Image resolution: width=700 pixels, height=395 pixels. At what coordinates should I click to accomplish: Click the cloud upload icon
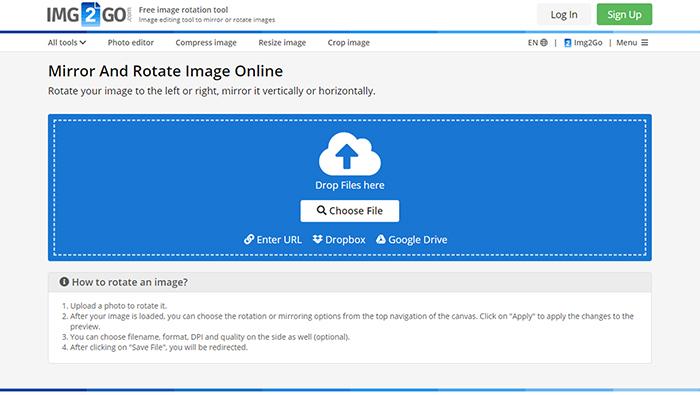pyautogui.click(x=350, y=154)
